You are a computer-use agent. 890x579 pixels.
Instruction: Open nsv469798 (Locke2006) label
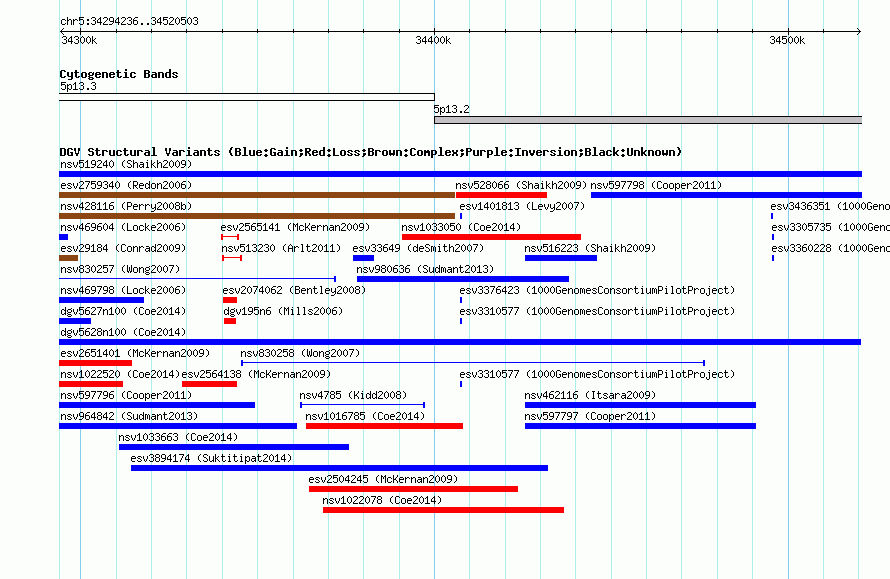pos(123,290)
